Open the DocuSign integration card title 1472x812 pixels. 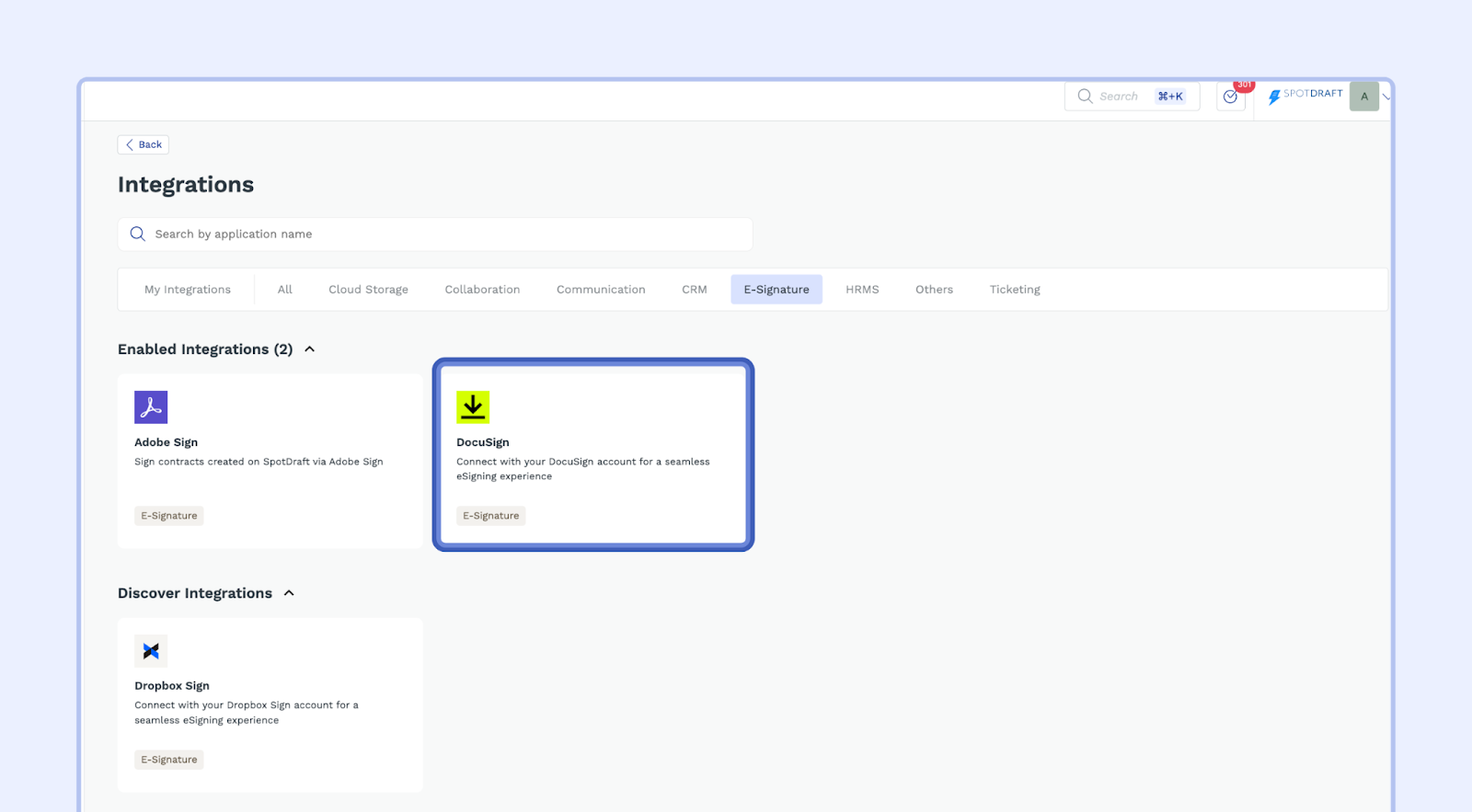tap(483, 442)
